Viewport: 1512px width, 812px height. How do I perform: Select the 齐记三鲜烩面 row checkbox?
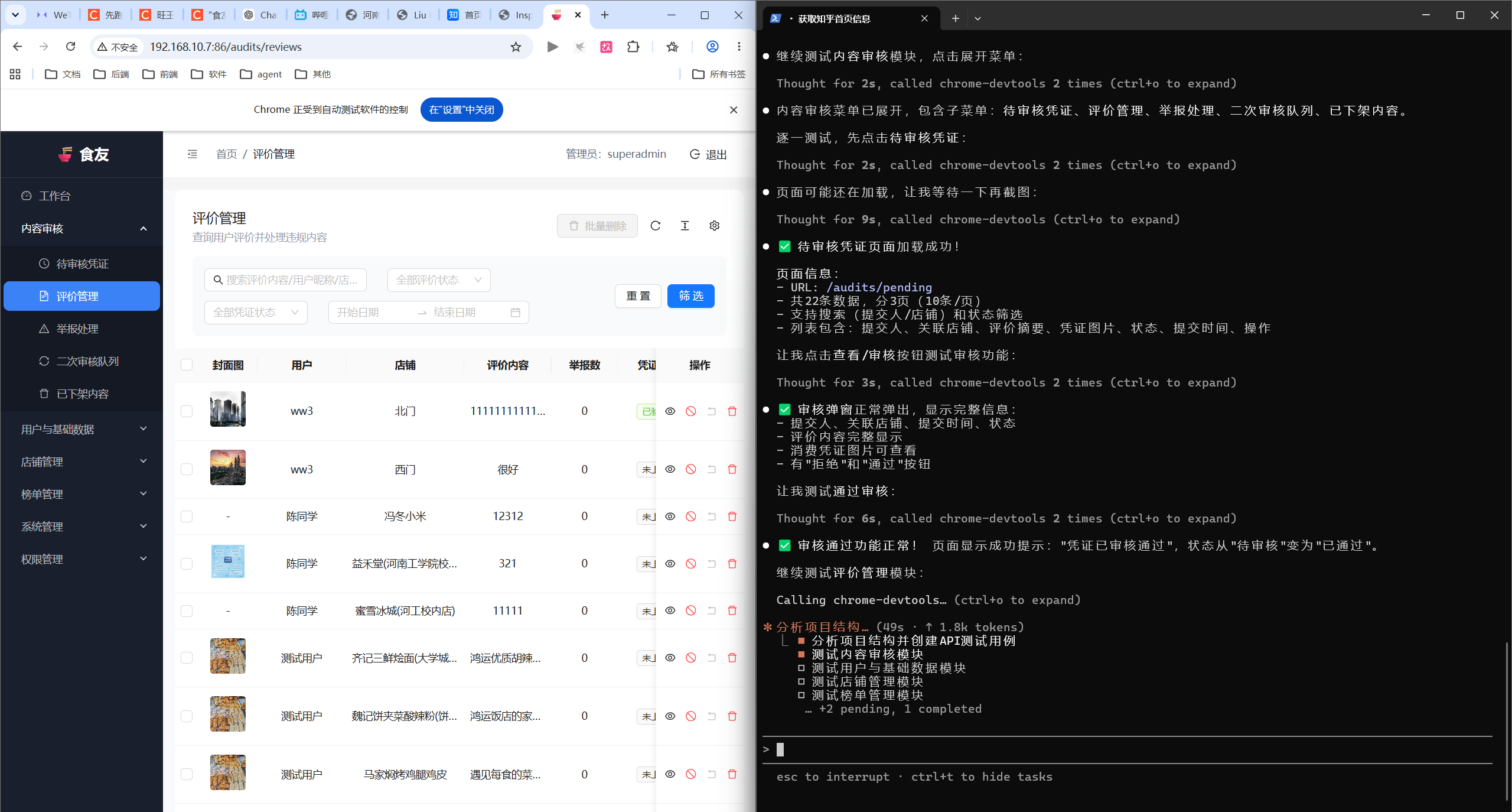(x=187, y=658)
